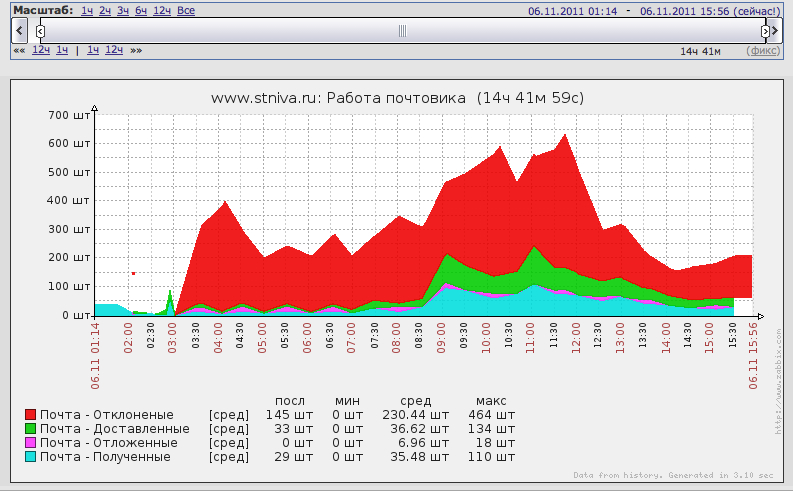This screenshot has width=793, height=491.
Task: Click the center grip of the timeline slider
Action: click(x=402, y=31)
